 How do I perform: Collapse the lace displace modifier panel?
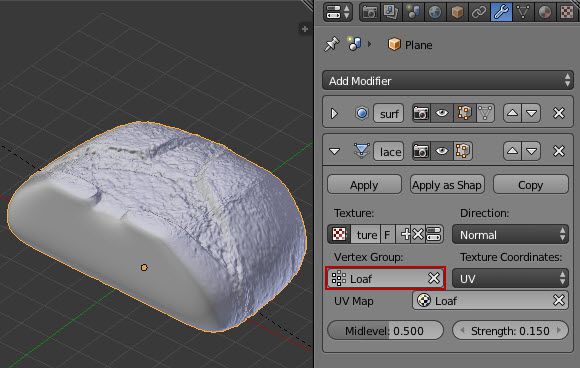[x=334, y=151]
